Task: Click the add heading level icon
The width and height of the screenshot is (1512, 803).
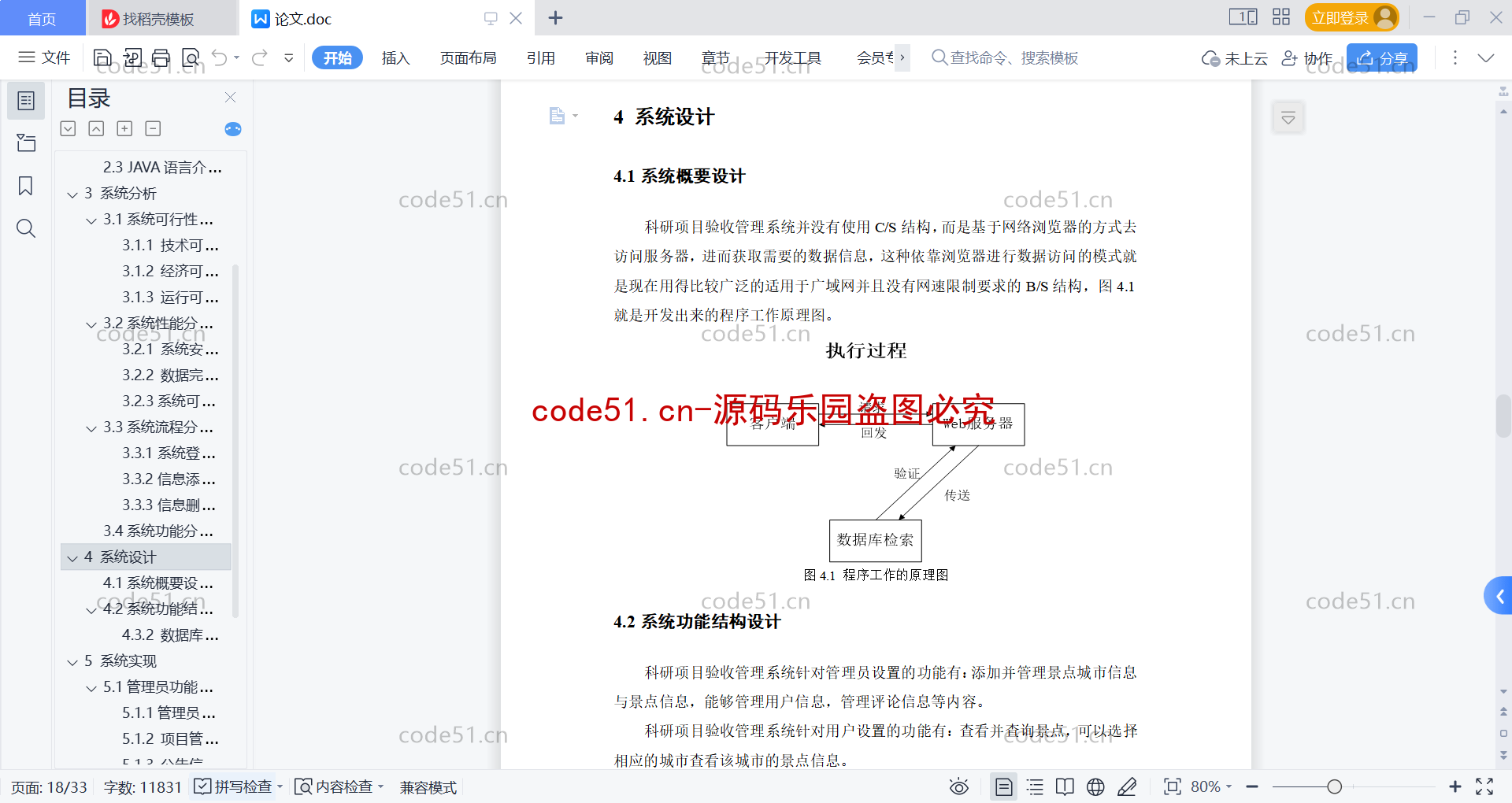Action: tap(124, 128)
